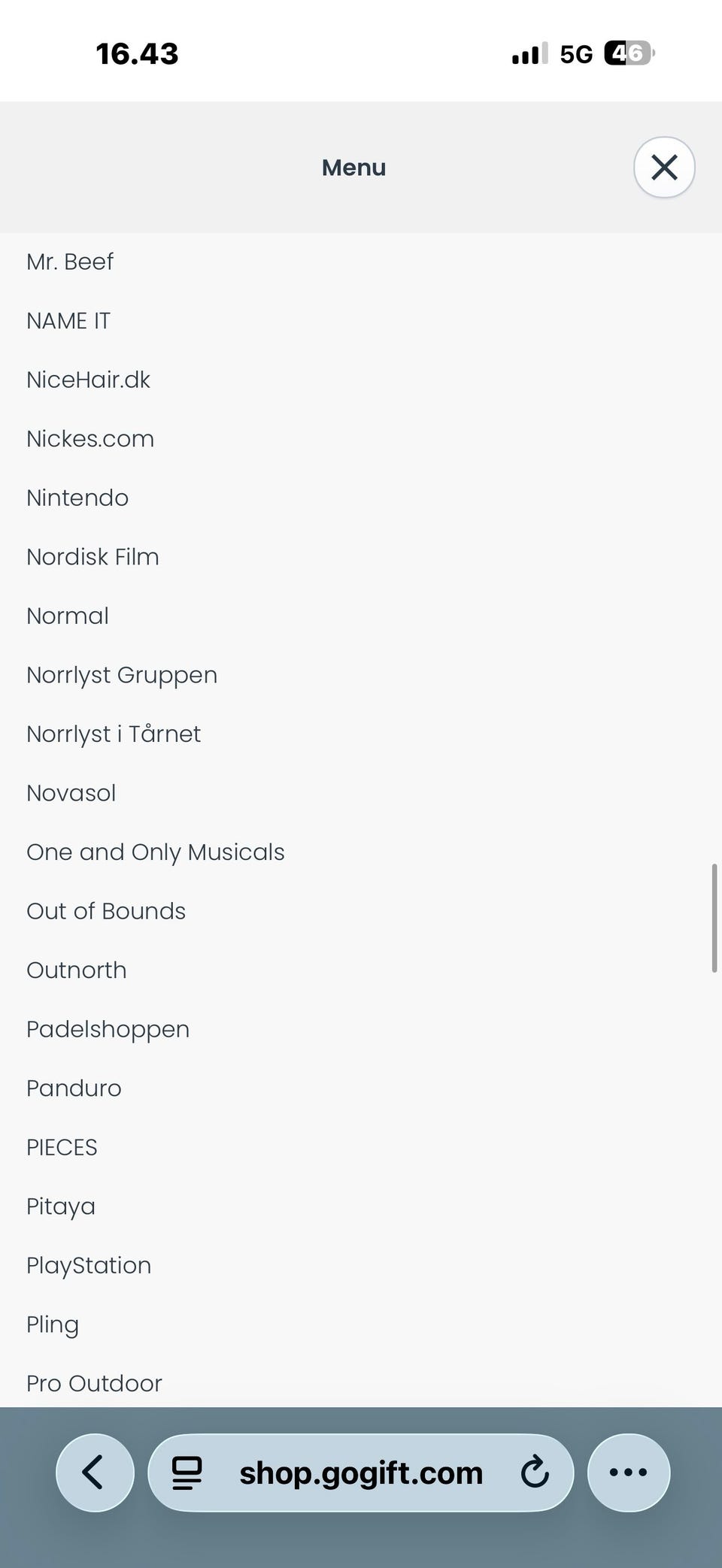Open the Novasol brand item
The width and height of the screenshot is (722, 1568).
71,793
